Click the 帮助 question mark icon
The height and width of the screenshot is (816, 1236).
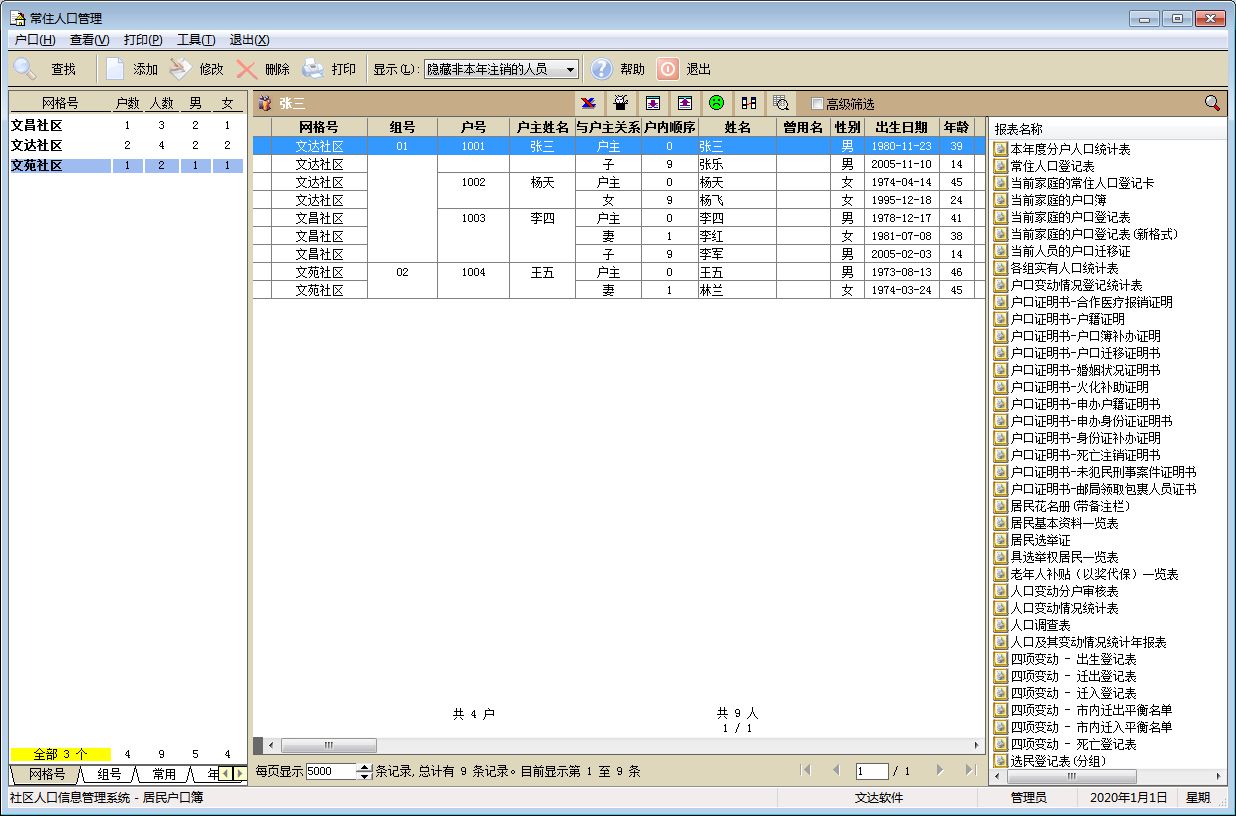[601, 69]
